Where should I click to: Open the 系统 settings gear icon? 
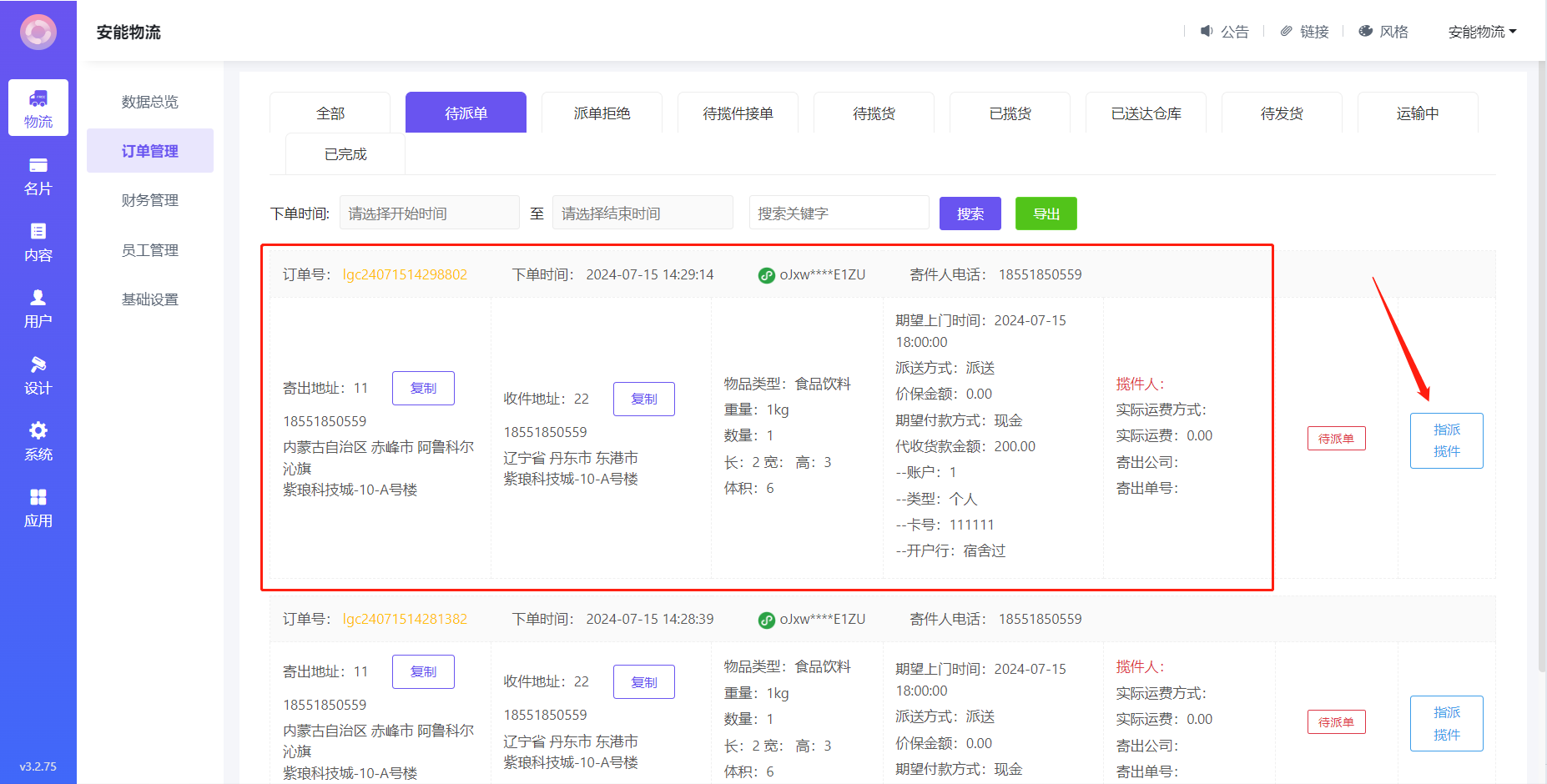click(38, 440)
